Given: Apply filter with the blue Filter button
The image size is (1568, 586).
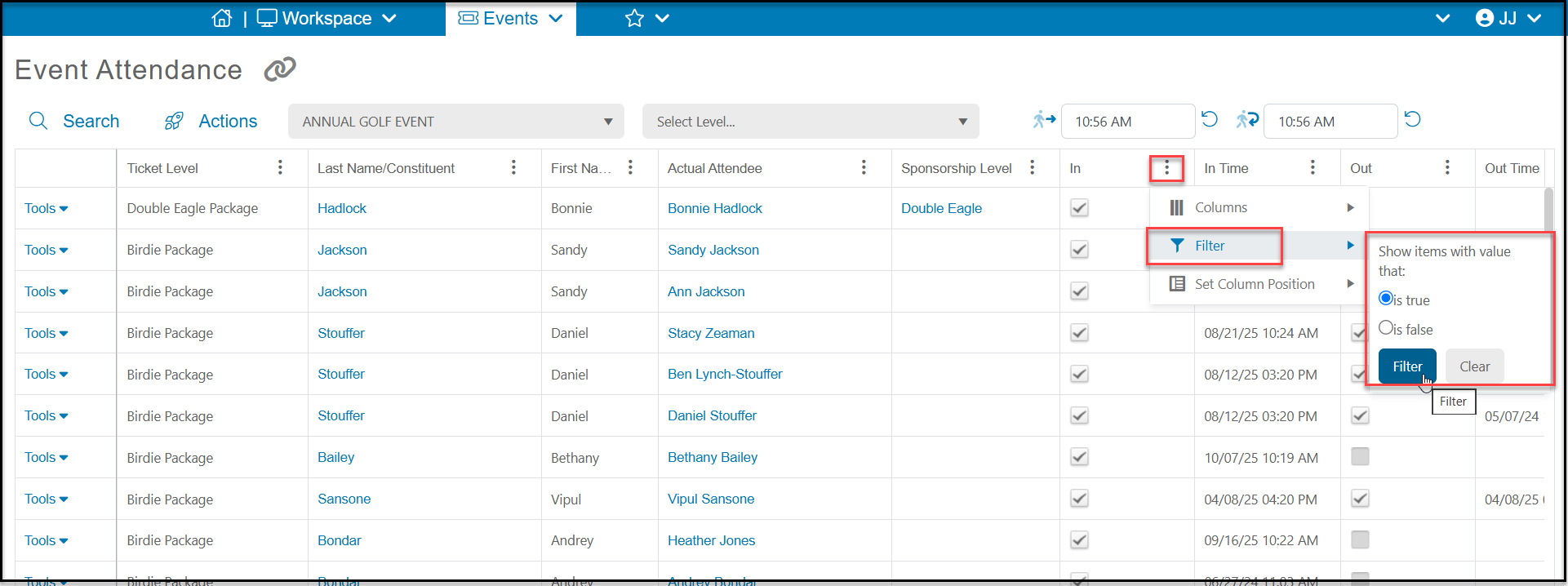Looking at the screenshot, I should pos(1407,366).
